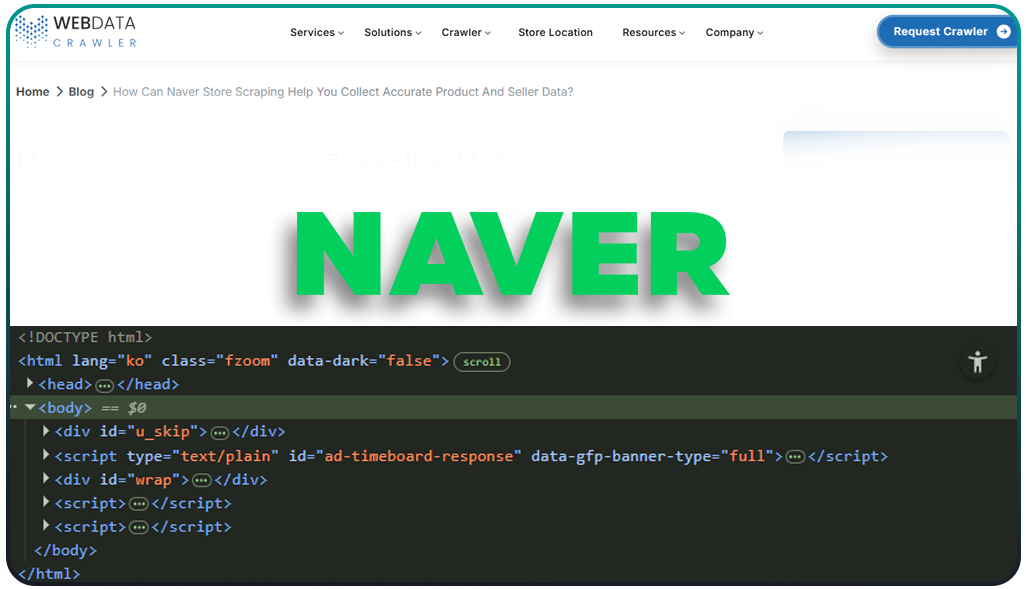1026x589 pixels.
Task: Collapse the body element node
Action: [30, 407]
